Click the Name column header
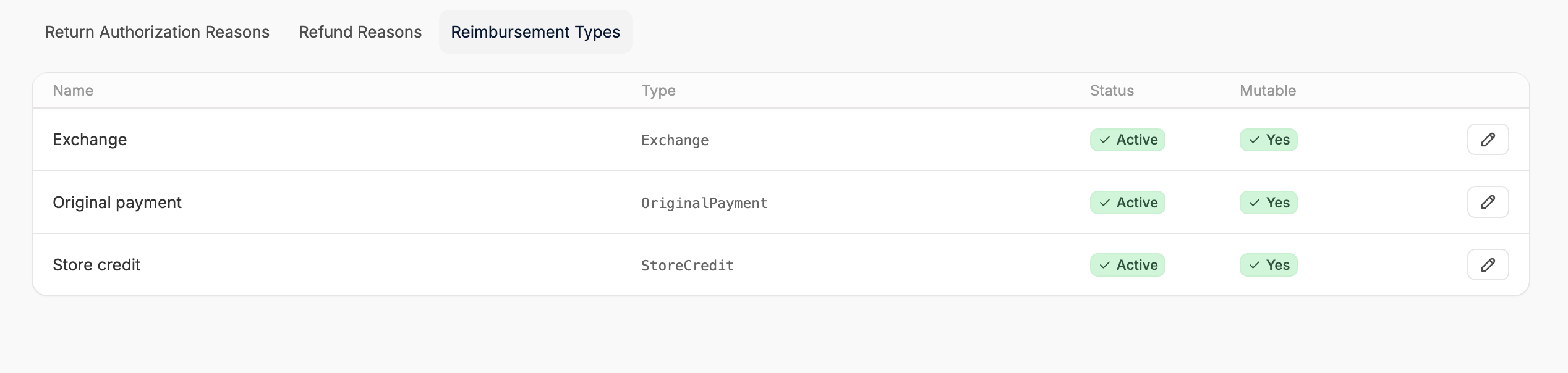 tap(73, 91)
